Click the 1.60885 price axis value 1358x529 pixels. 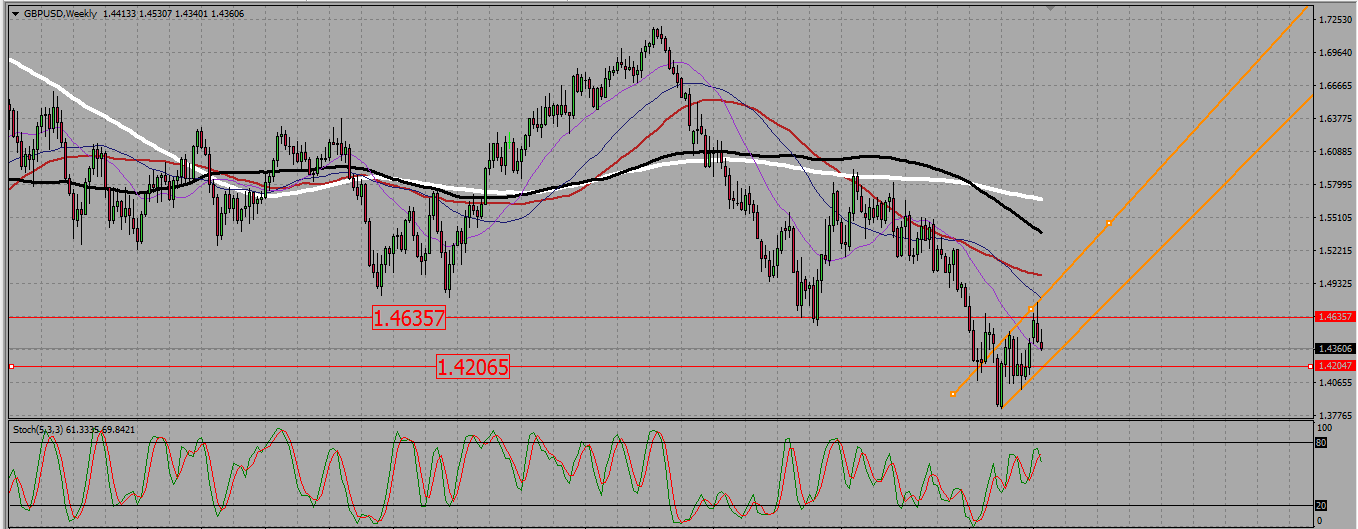(x=1336, y=152)
